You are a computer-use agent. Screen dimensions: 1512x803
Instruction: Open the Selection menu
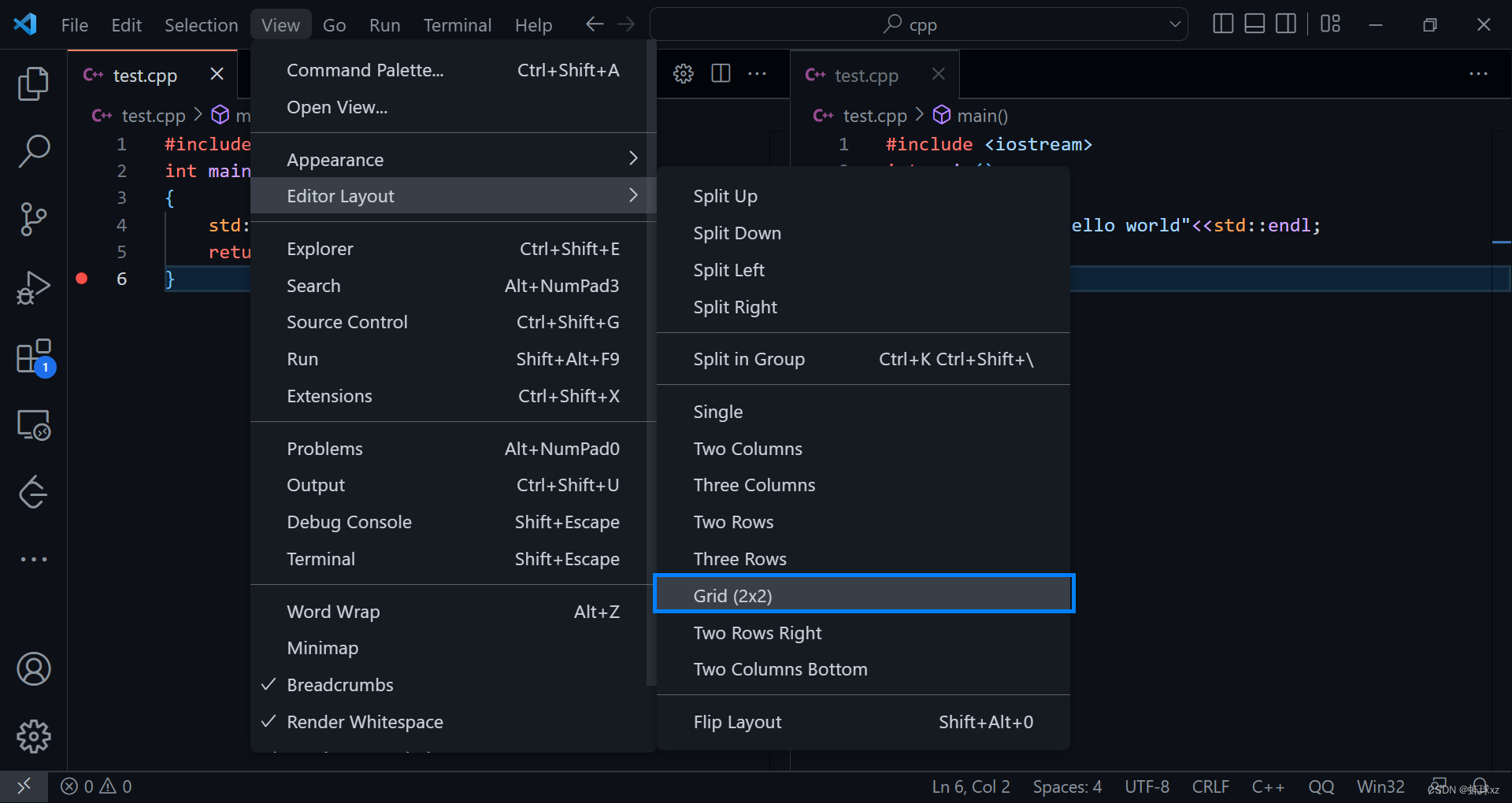(201, 25)
